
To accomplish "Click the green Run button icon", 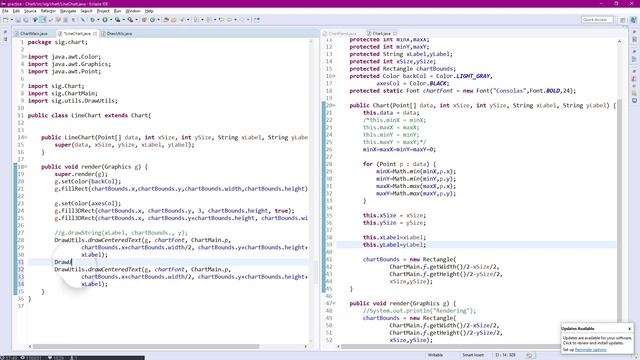I will [x=105, y=20].
